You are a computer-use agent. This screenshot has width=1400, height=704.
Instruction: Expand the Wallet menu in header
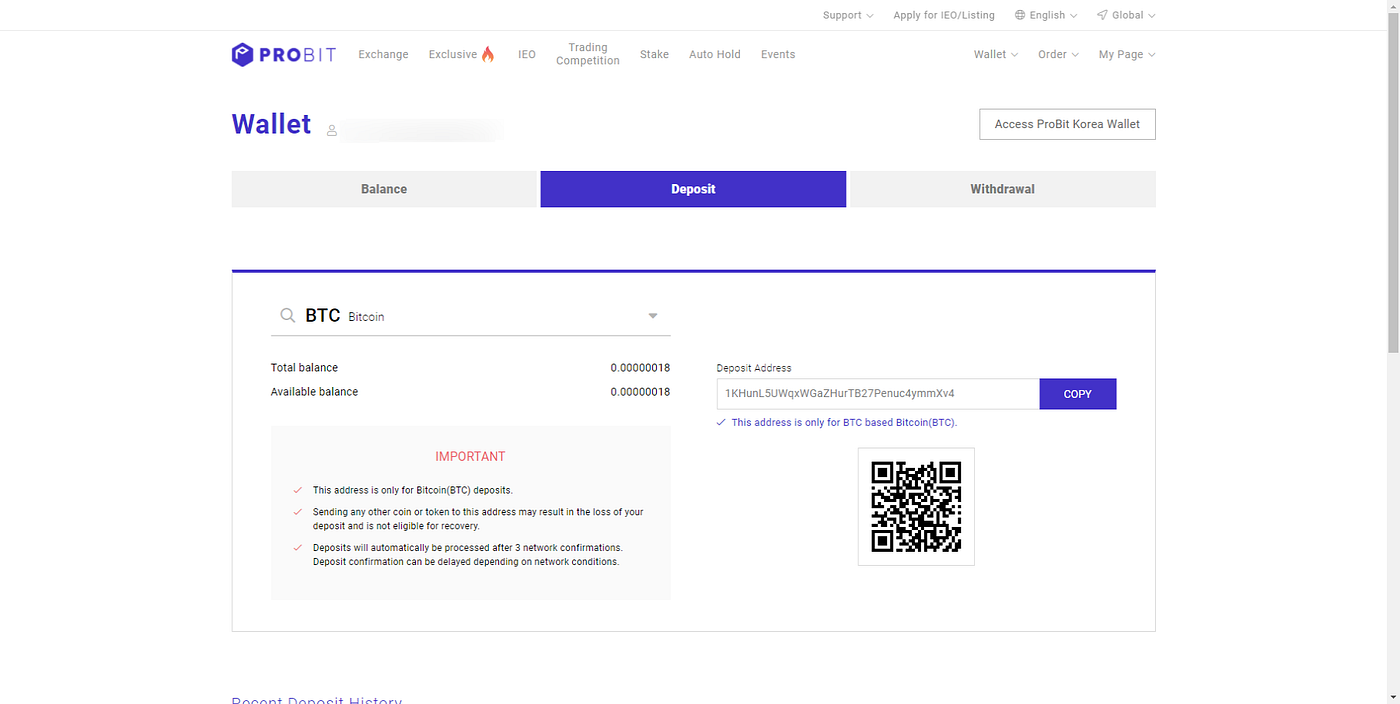(x=996, y=54)
